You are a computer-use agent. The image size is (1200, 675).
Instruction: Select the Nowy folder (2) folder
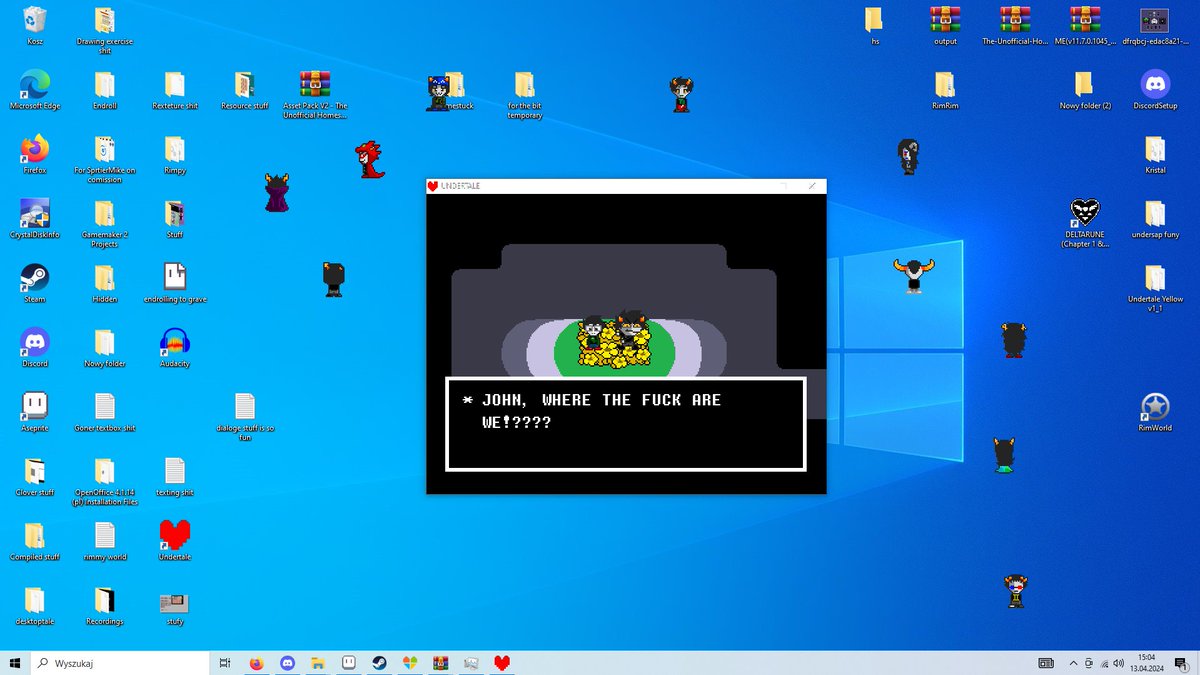1085,90
